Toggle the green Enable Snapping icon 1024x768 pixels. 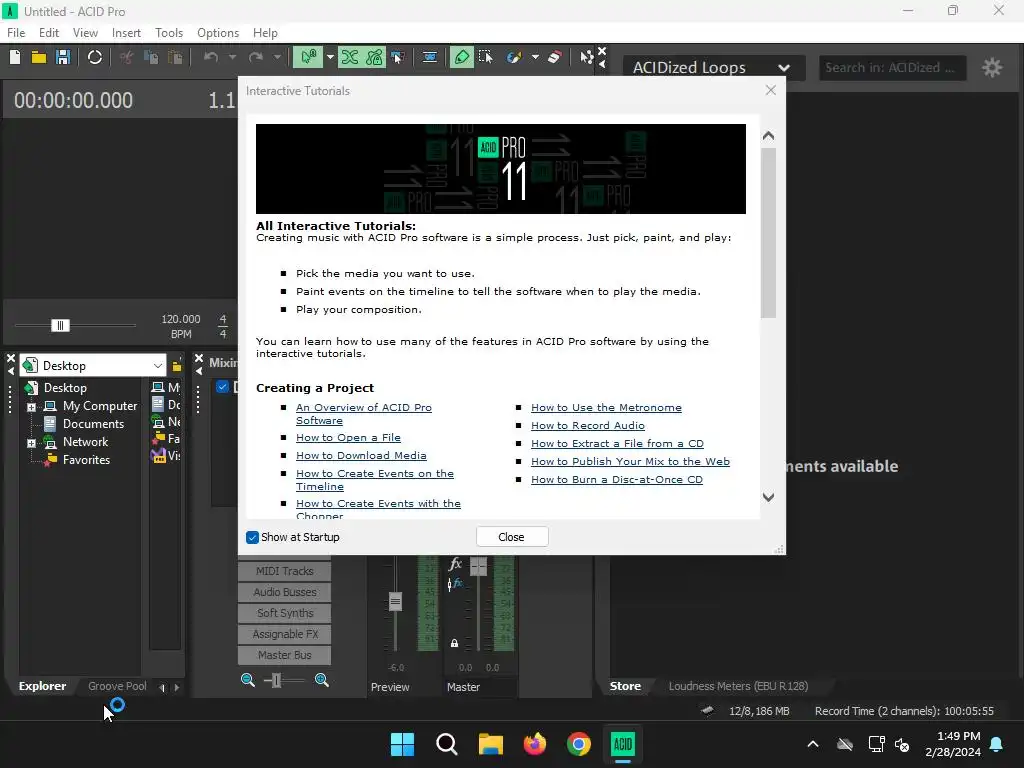(x=308, y=57)
